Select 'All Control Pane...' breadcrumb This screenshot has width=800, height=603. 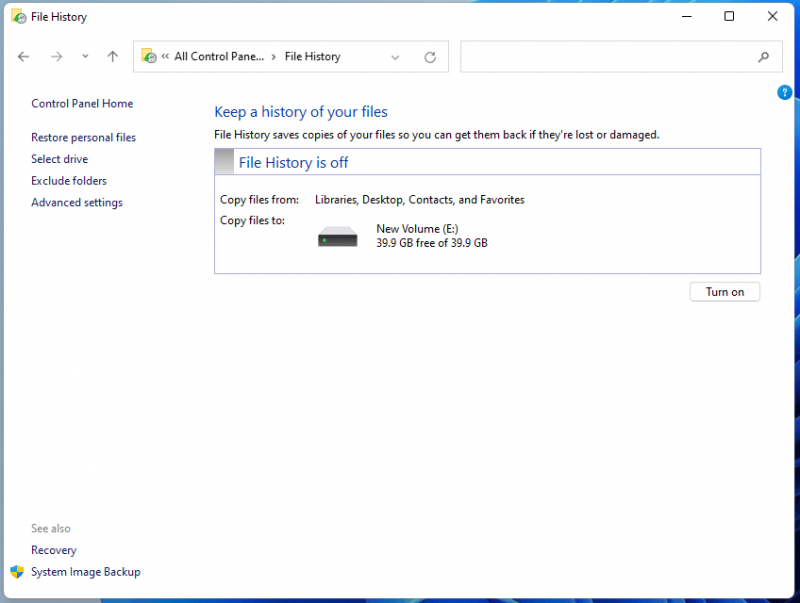(x=219, y=56)
